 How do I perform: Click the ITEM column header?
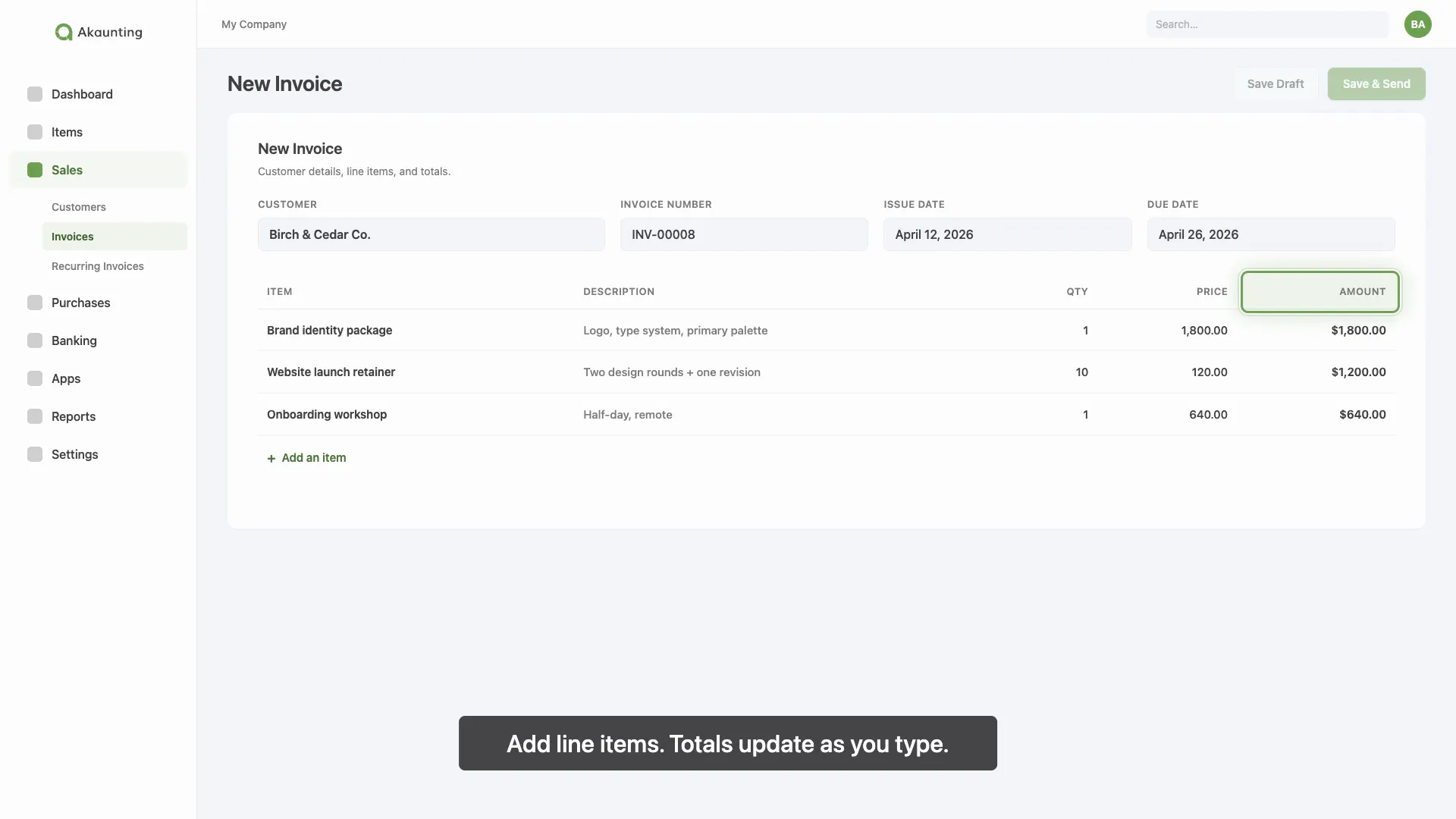tap(280, 291)
